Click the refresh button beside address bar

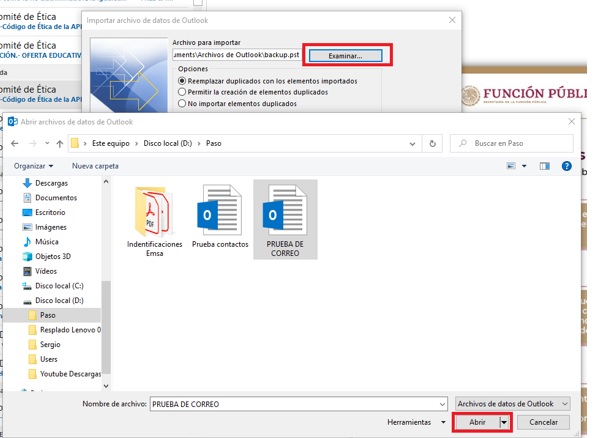click(432, 144)
